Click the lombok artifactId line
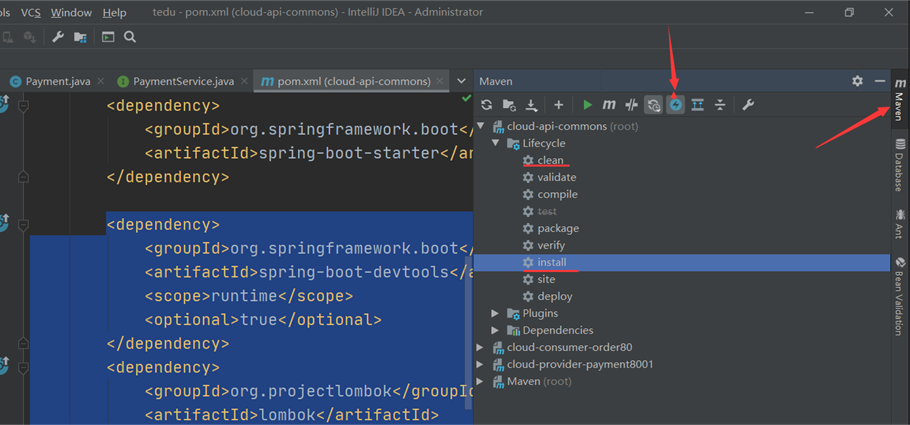910x425 pixels. point(292,415)
